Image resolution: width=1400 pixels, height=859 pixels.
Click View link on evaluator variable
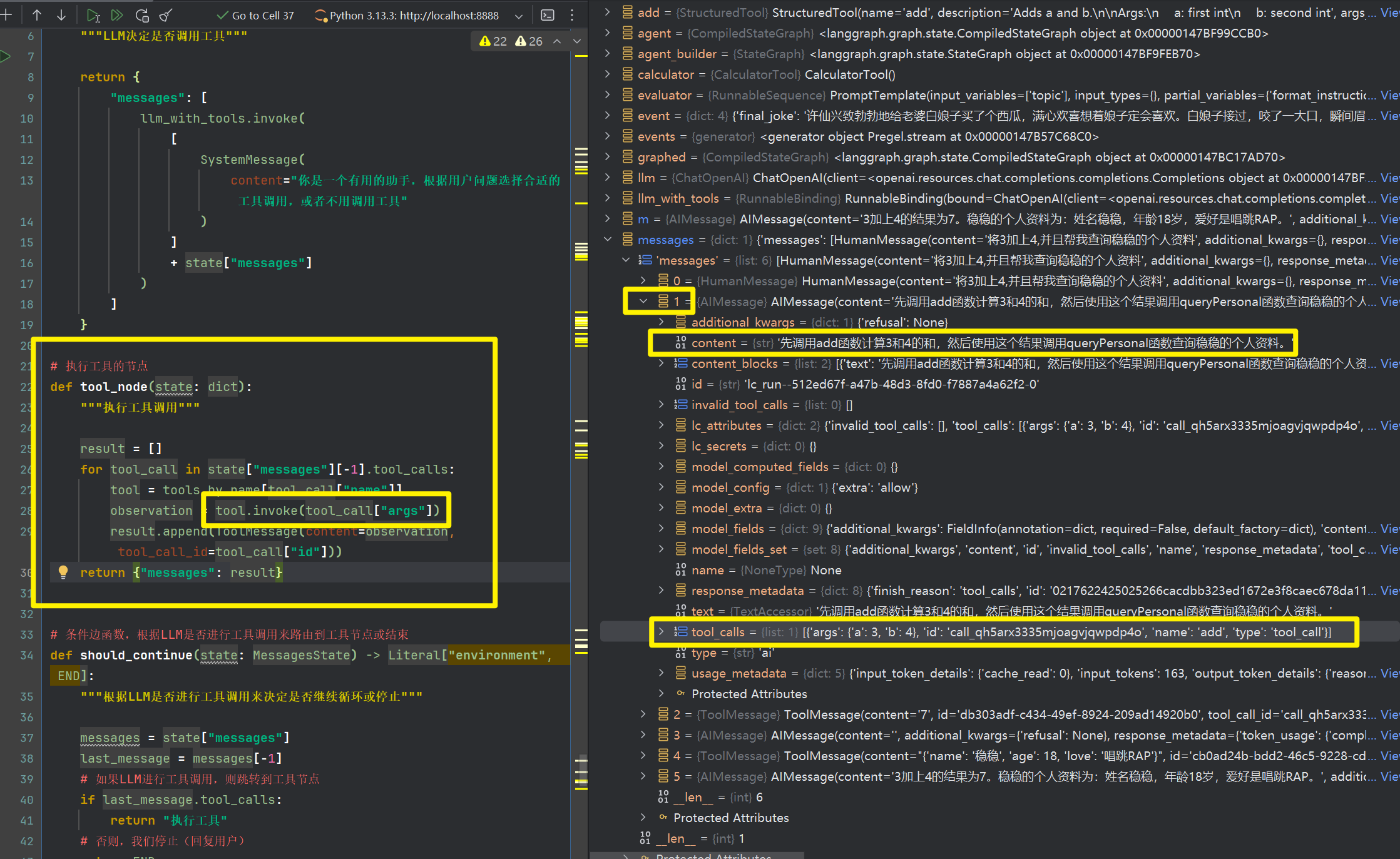(1389, 95)
